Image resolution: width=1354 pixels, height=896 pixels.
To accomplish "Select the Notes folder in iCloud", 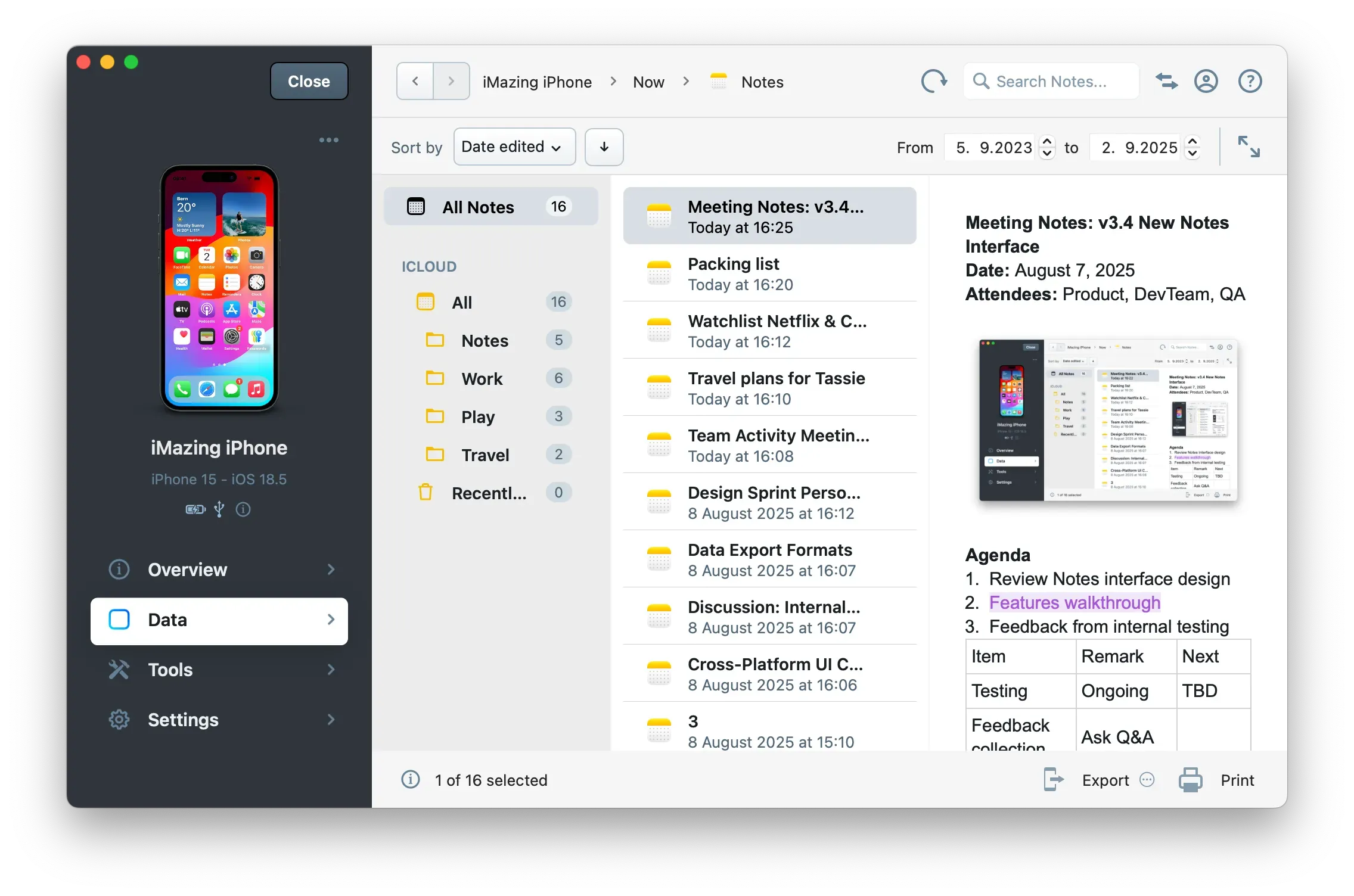I will pos(485,340).
